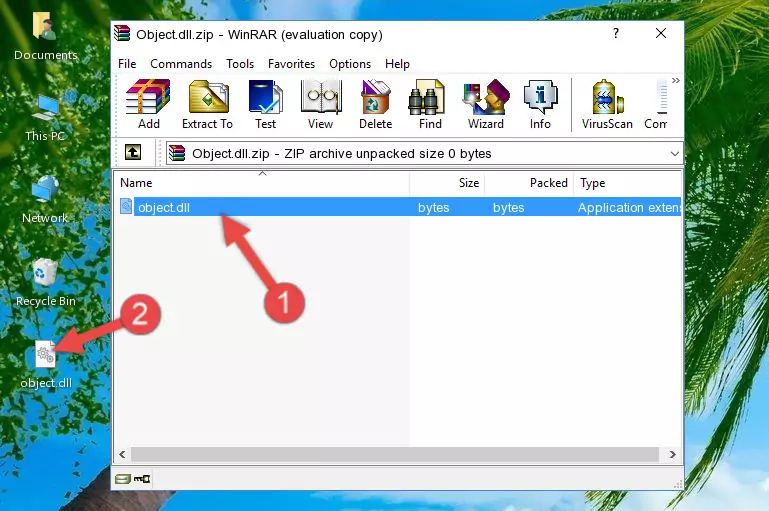Click the drive icon in status bar
Screen dimensions: 769x511
point(123,479)
